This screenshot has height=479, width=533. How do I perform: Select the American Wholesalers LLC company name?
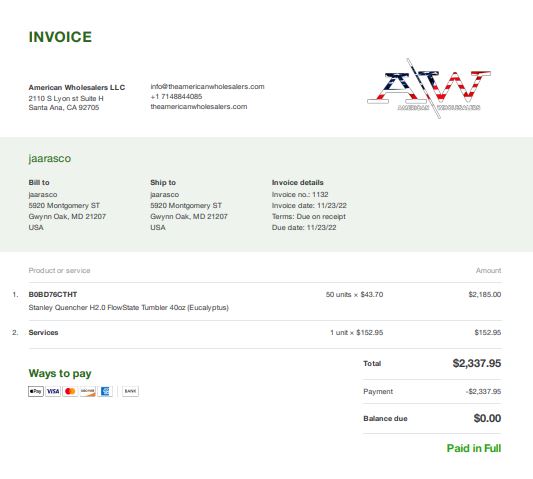(77, 87)
